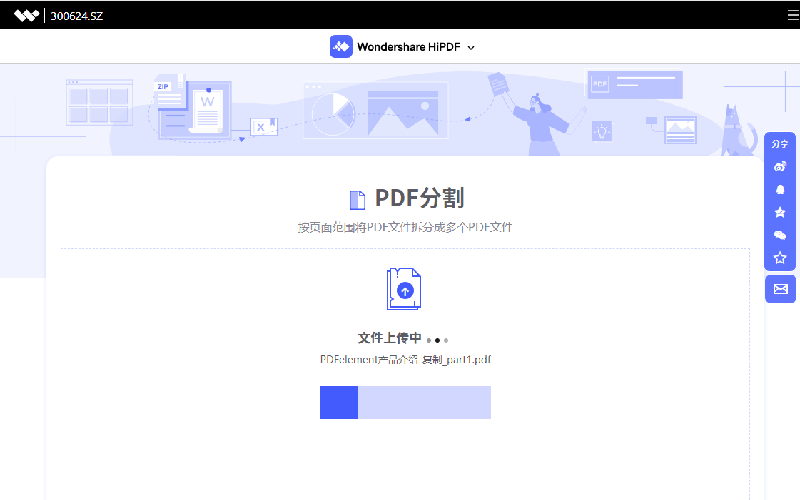Image resolution: width=800 pixels, height=500 pixels.
Task: Click the 300624.SZ stock code text
Action: (76, 16)
